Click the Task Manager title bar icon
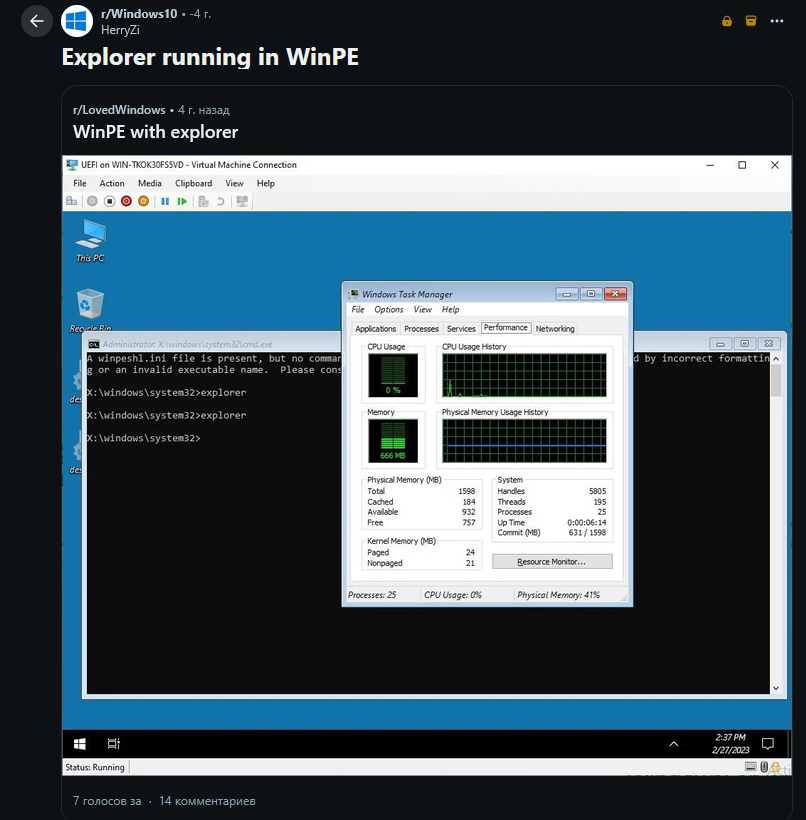This screenshot has width=806, height=820. [x=354, y=294]
